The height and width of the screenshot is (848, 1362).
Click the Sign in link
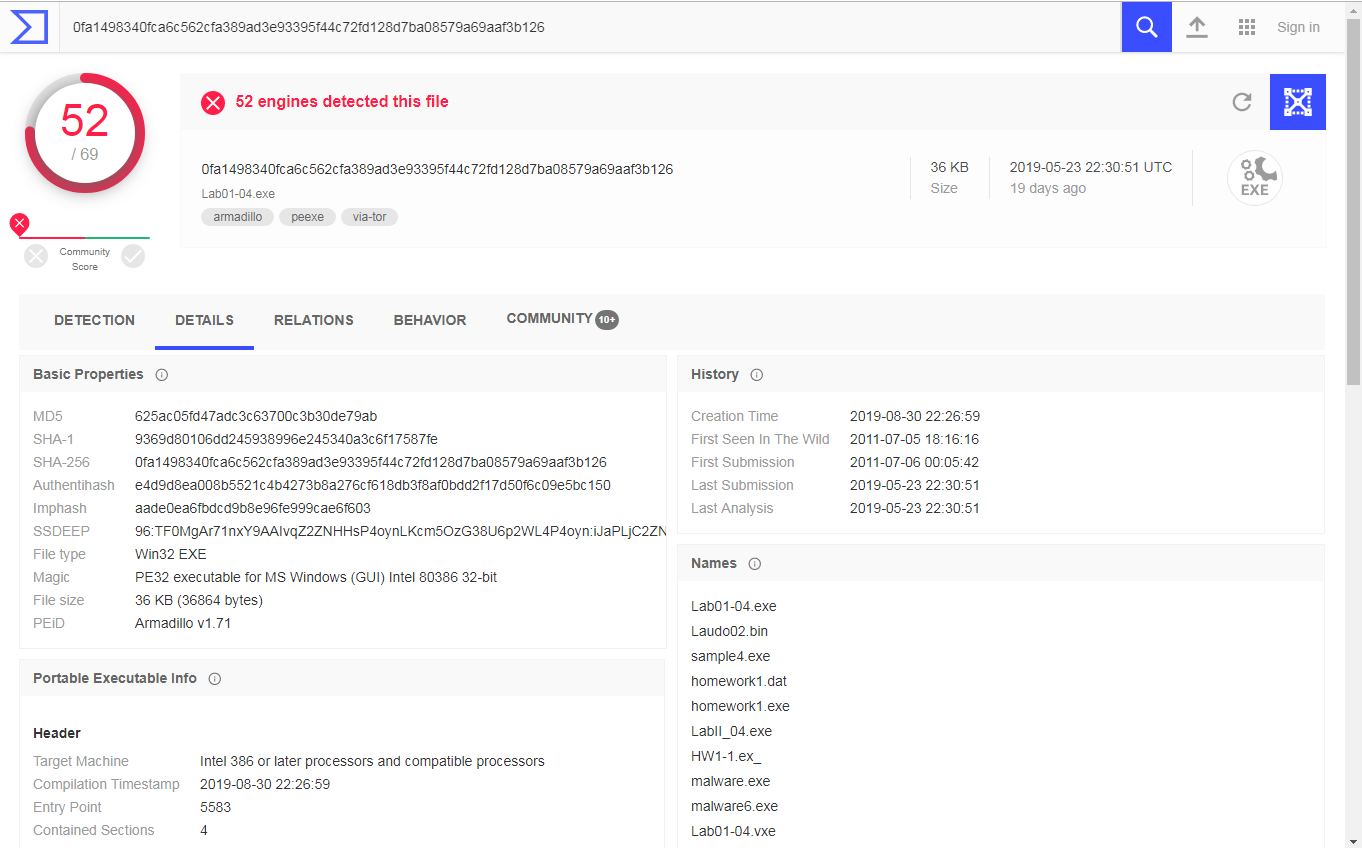coord(1298,27)
